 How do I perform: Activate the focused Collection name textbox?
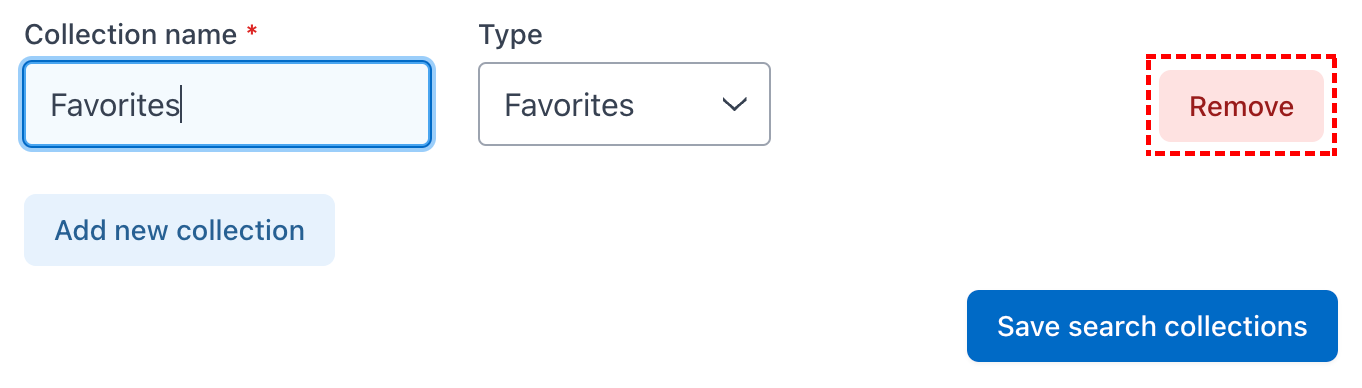(227, 104)
